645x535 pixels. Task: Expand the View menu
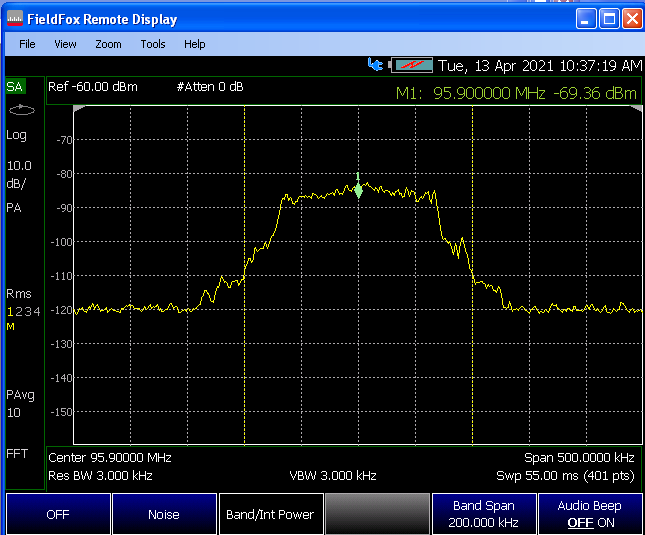65,44
